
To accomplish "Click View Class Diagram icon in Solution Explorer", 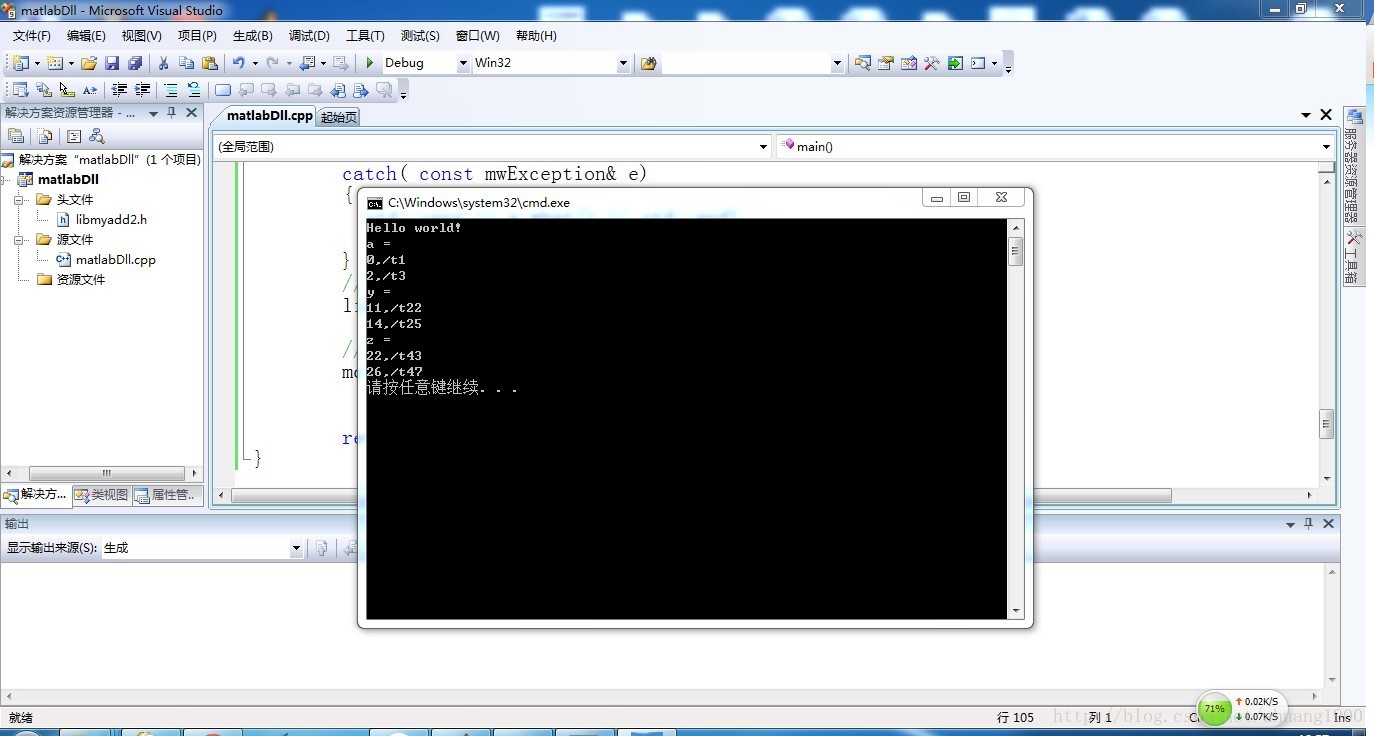I will coord(97,136).
